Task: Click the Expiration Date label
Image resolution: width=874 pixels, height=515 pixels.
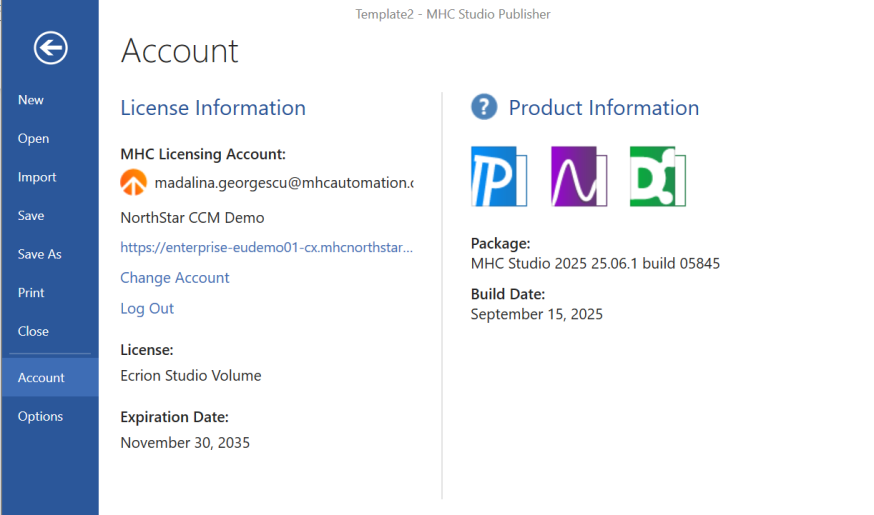Action: pyautogui.click(x=174, y=417)
